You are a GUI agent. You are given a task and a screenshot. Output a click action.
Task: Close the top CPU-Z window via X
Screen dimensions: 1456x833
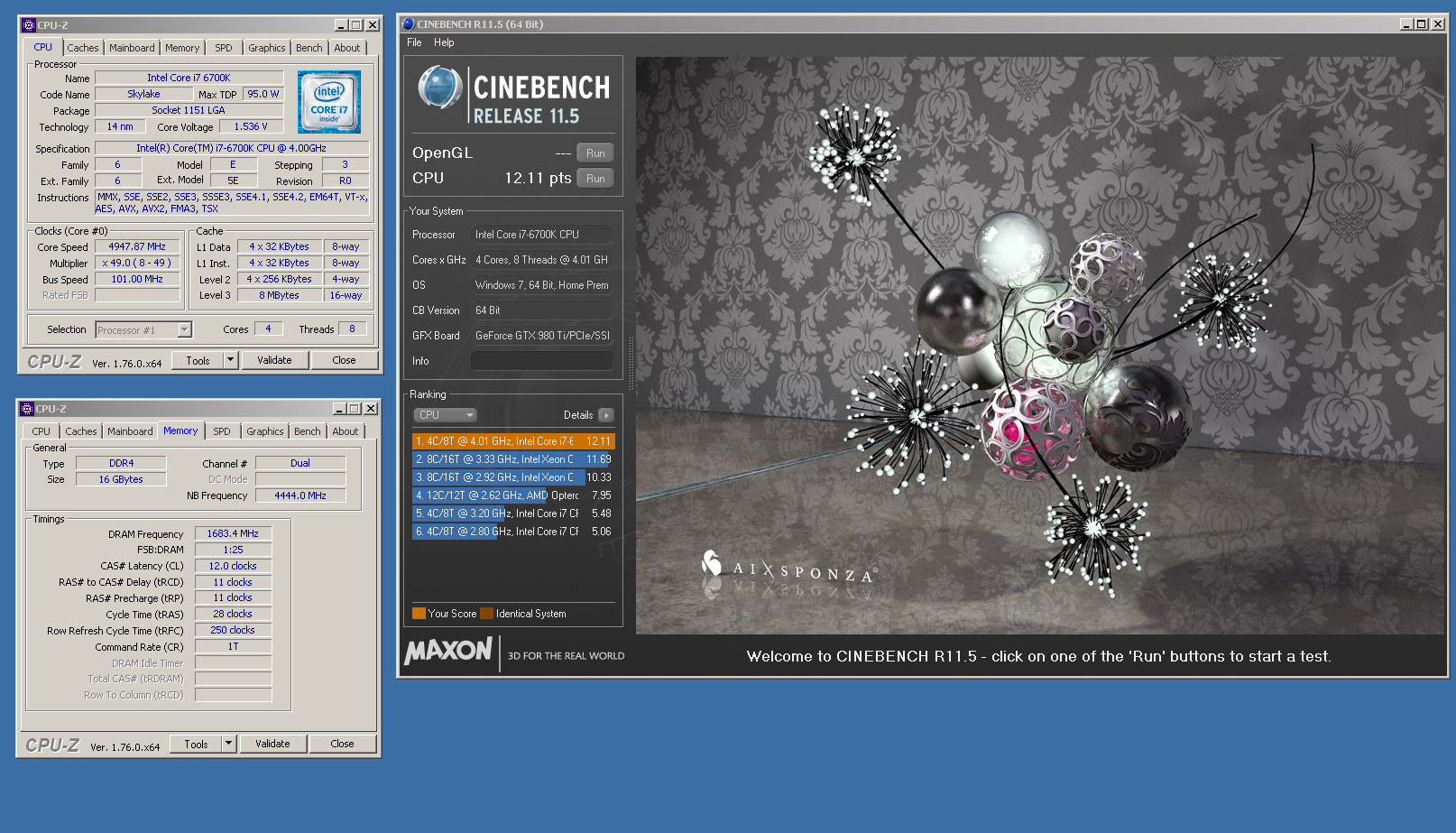(373, 25)
